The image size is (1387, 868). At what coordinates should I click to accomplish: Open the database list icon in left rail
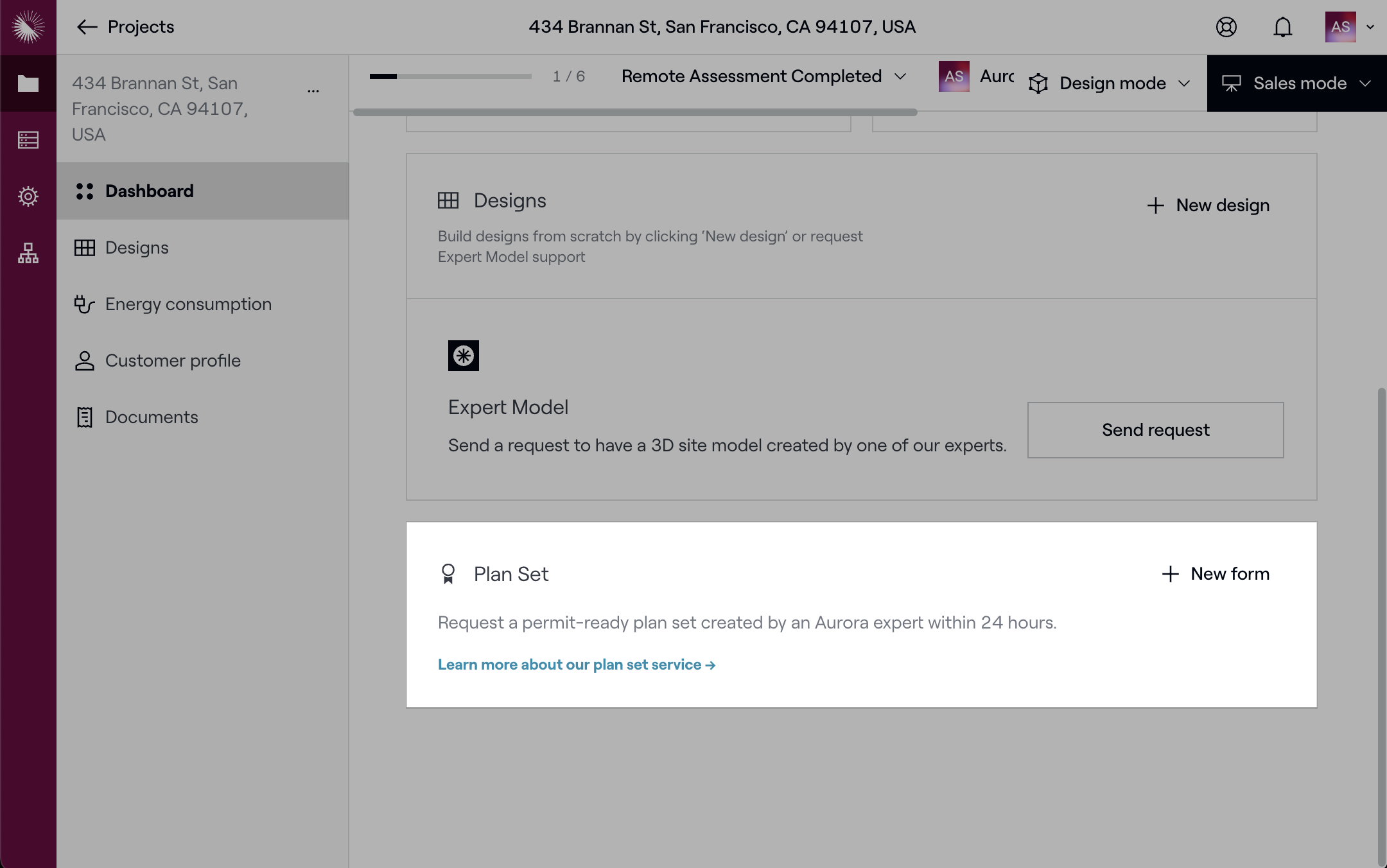tap(28, 140)
